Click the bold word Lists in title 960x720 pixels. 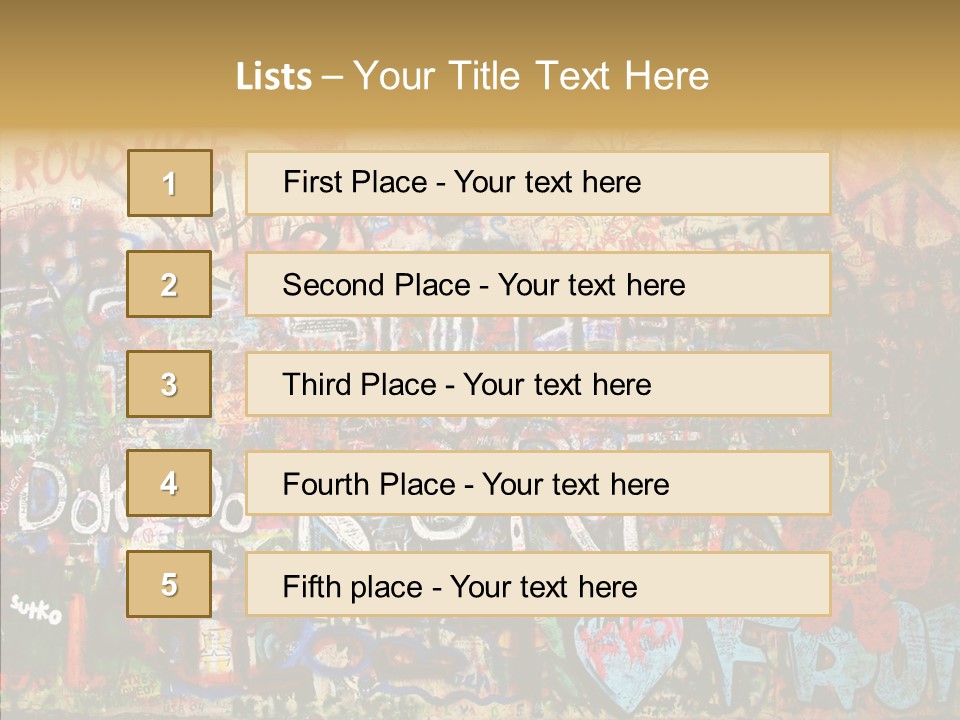pos(274,76)
